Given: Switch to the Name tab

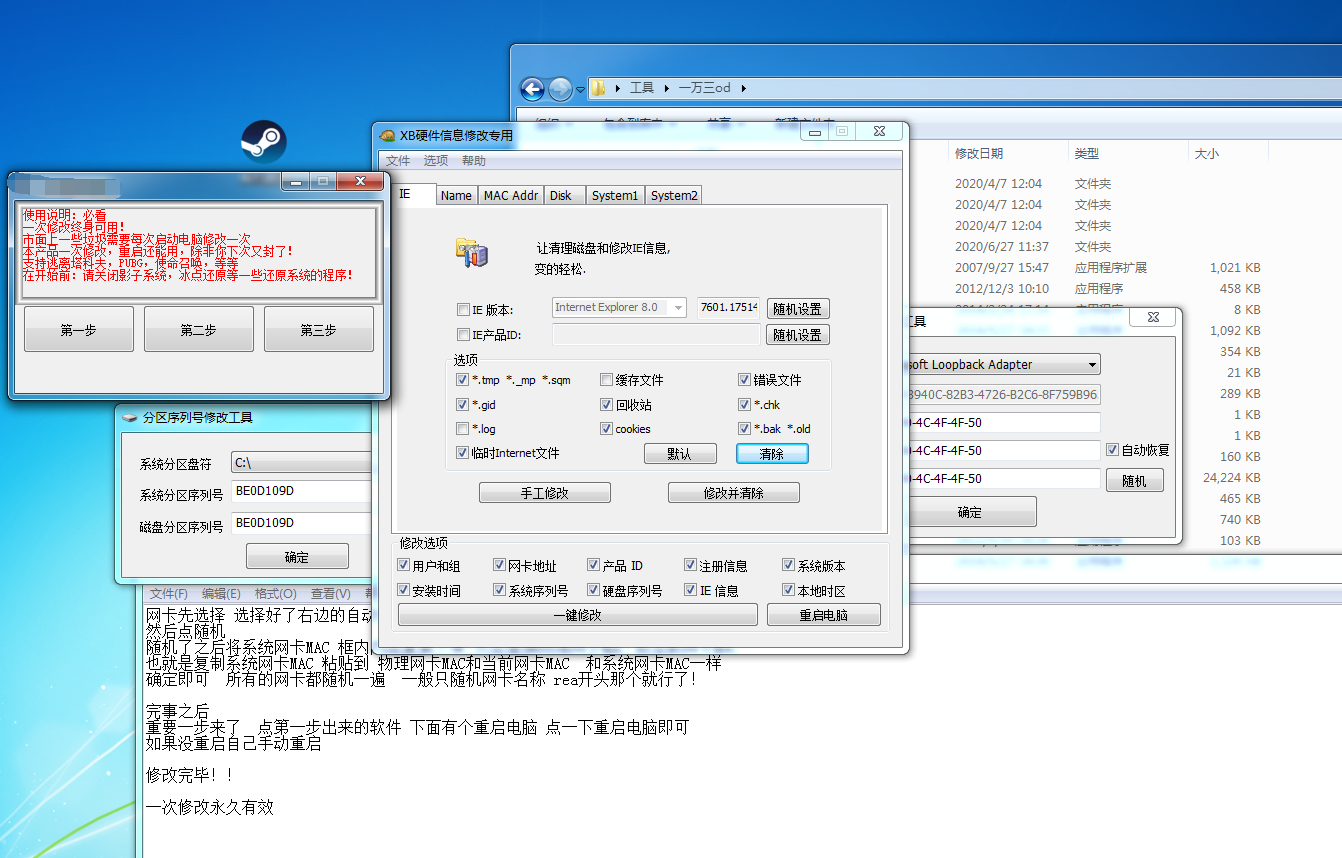Looking at the screenshot, I should (456, 195).
